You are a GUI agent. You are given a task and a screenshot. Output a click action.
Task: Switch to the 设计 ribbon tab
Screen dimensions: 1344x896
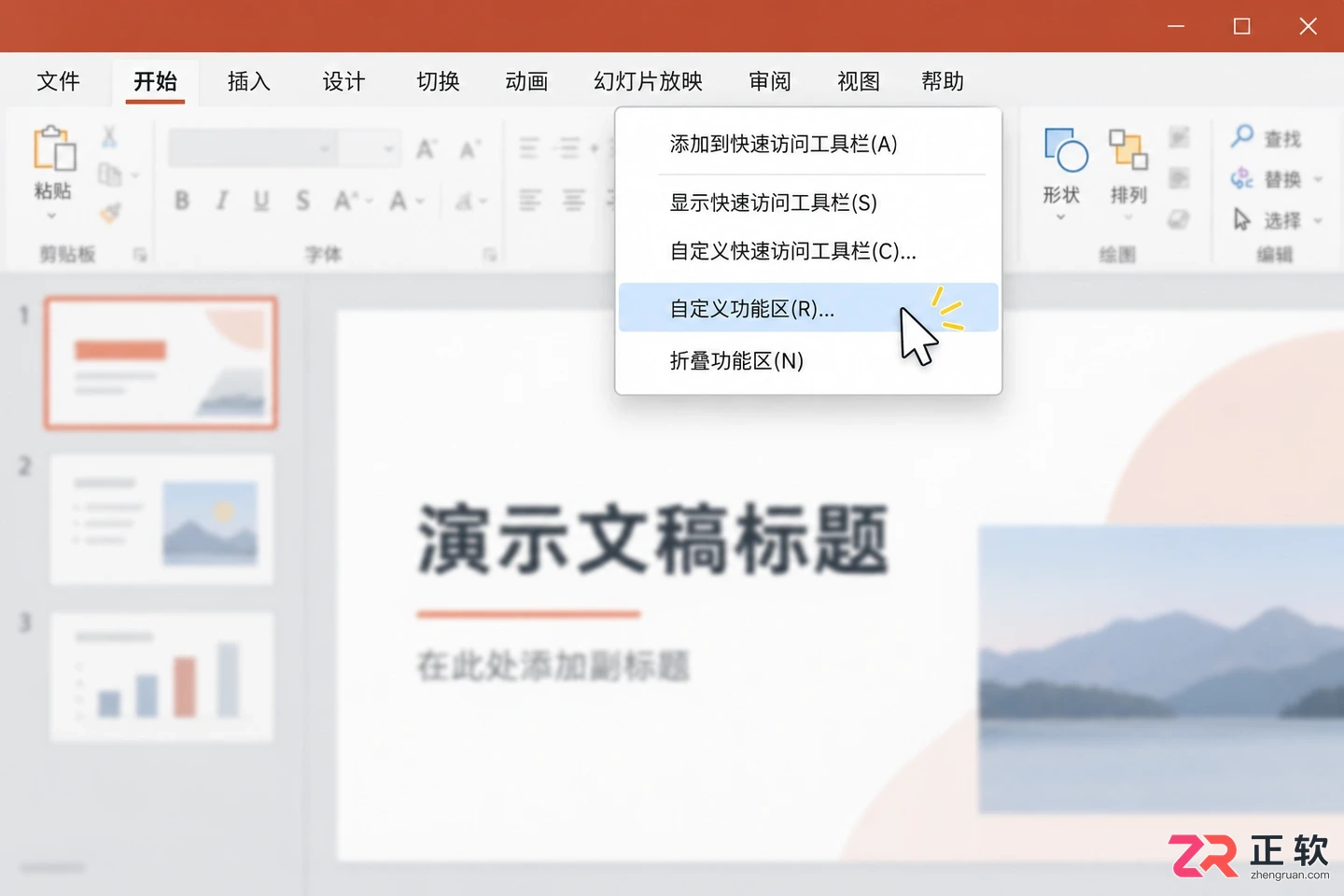coord(343,81)
